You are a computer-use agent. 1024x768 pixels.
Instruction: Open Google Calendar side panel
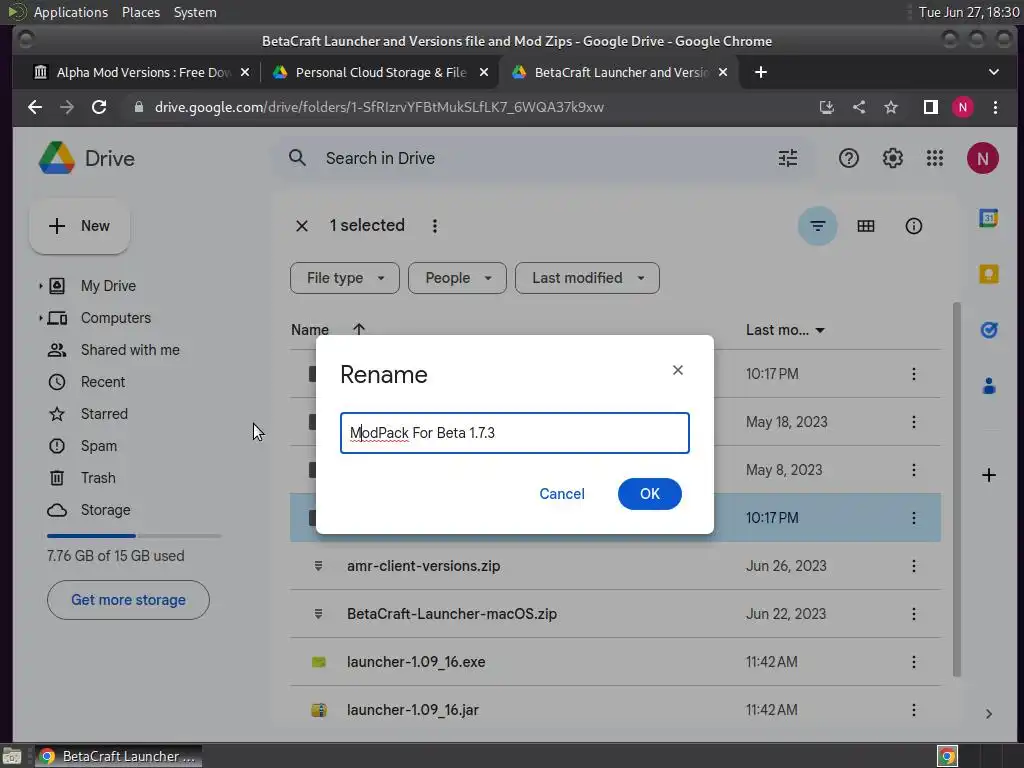pos(988,218)
